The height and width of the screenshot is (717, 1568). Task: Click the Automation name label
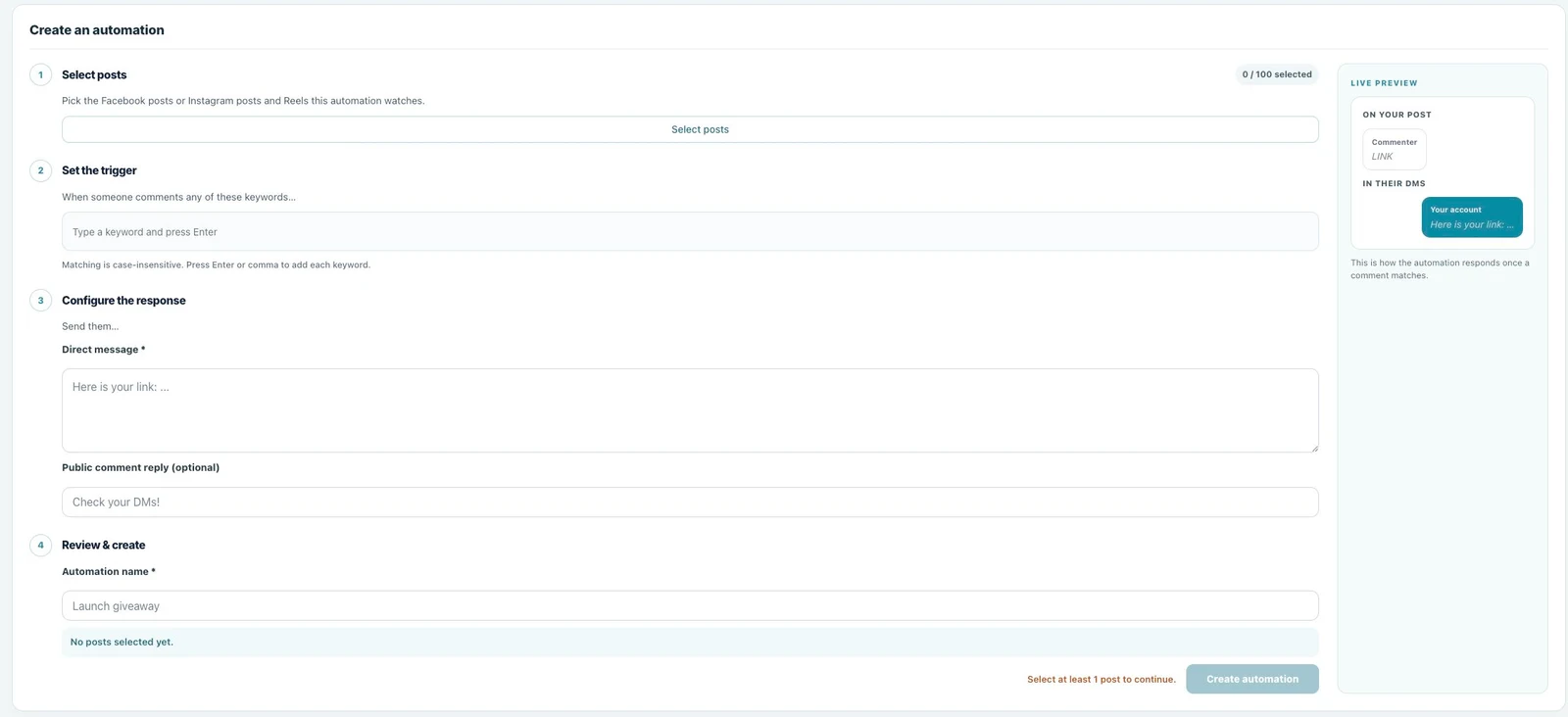108,572
